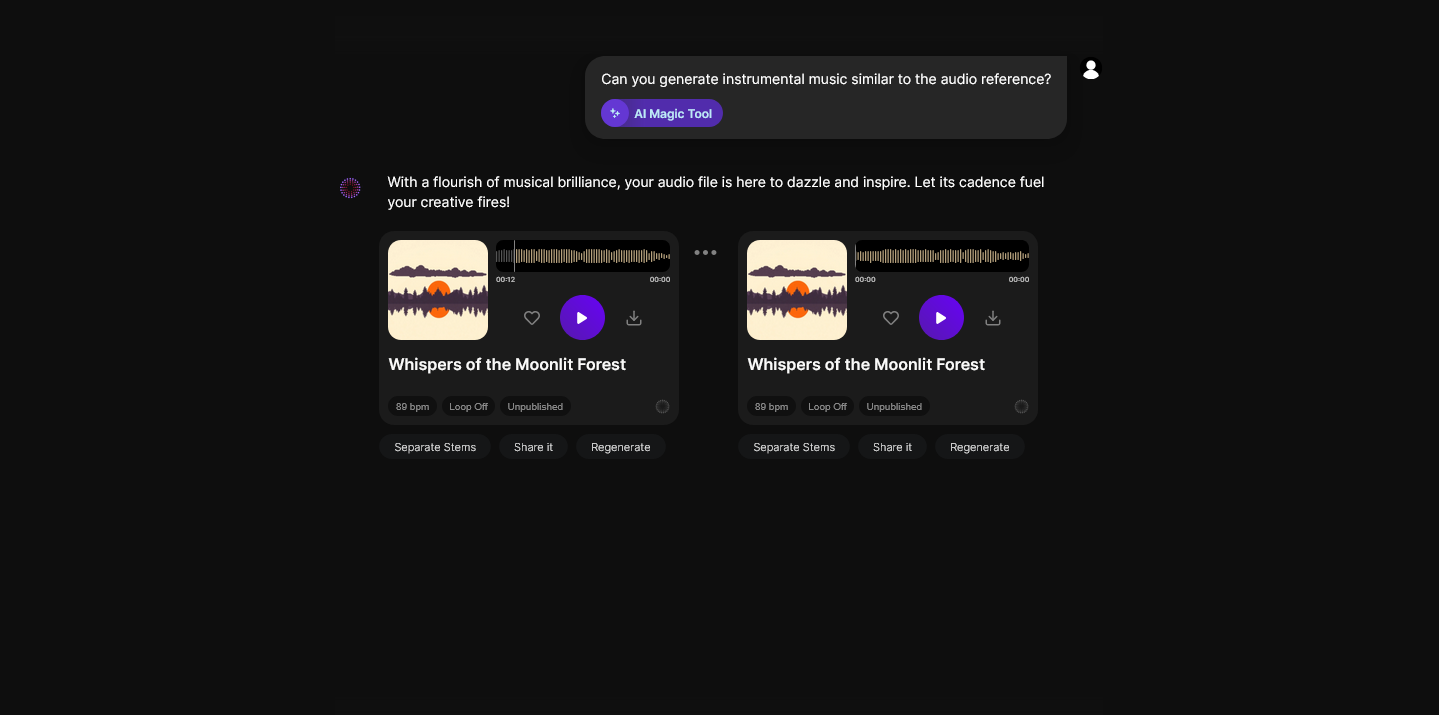1439x715 pixels.
Task: Click the 89 bpm tag on right card
Action: (x=771, y=407)
